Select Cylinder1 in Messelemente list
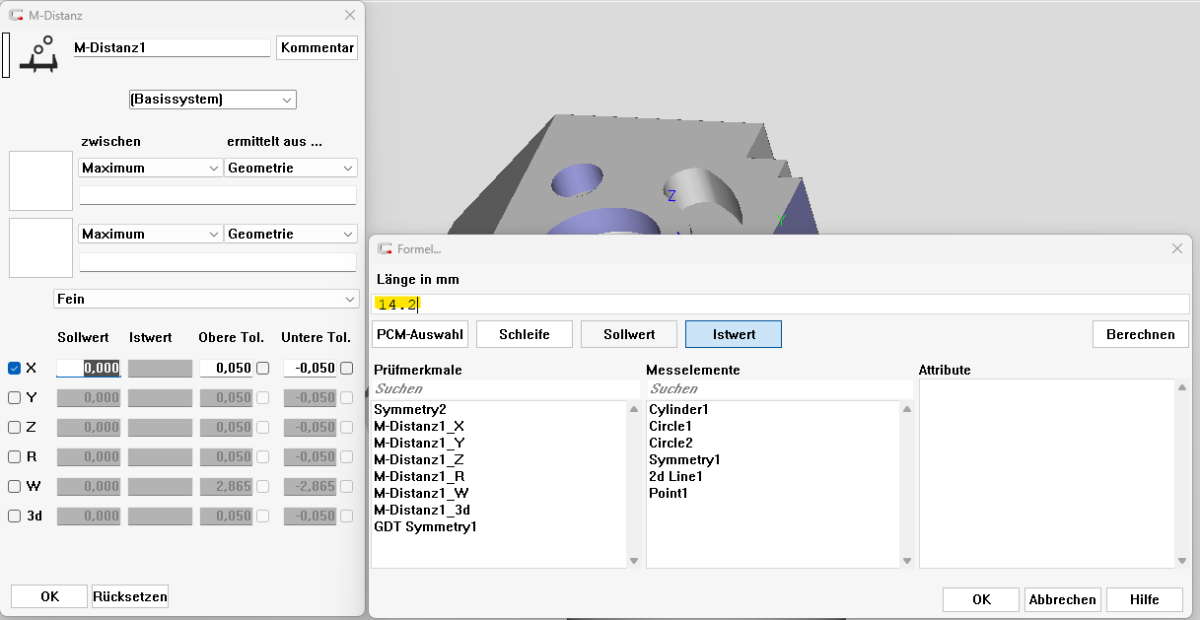The image size is (1200, 620). (x=679, y=409)
